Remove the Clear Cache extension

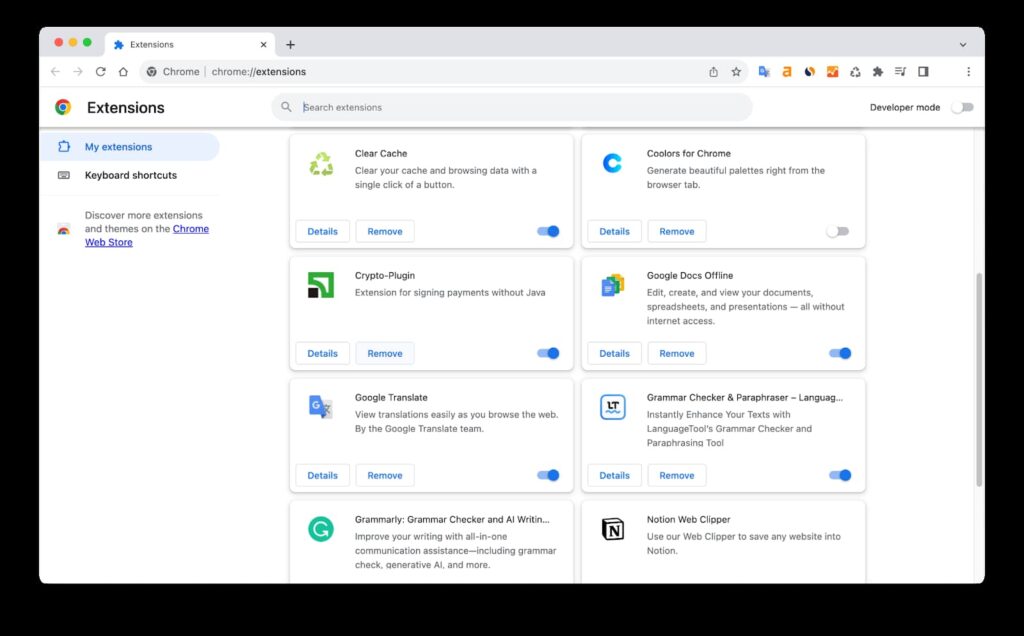[x=385, y=231]
